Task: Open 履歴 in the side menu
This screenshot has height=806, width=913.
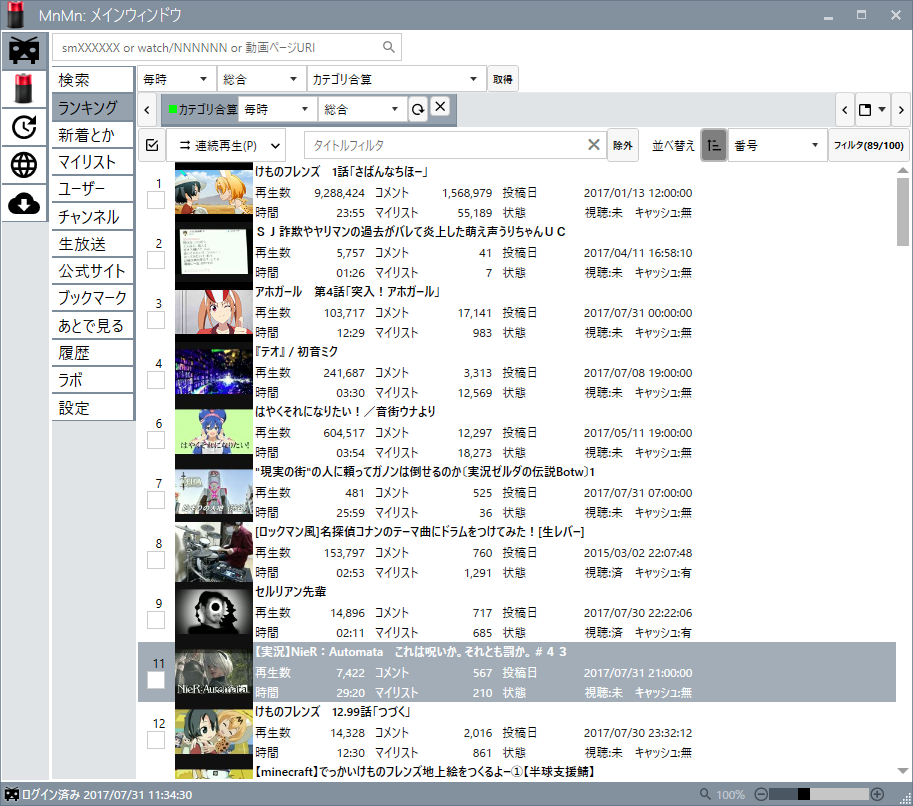Action: point(93,353)
